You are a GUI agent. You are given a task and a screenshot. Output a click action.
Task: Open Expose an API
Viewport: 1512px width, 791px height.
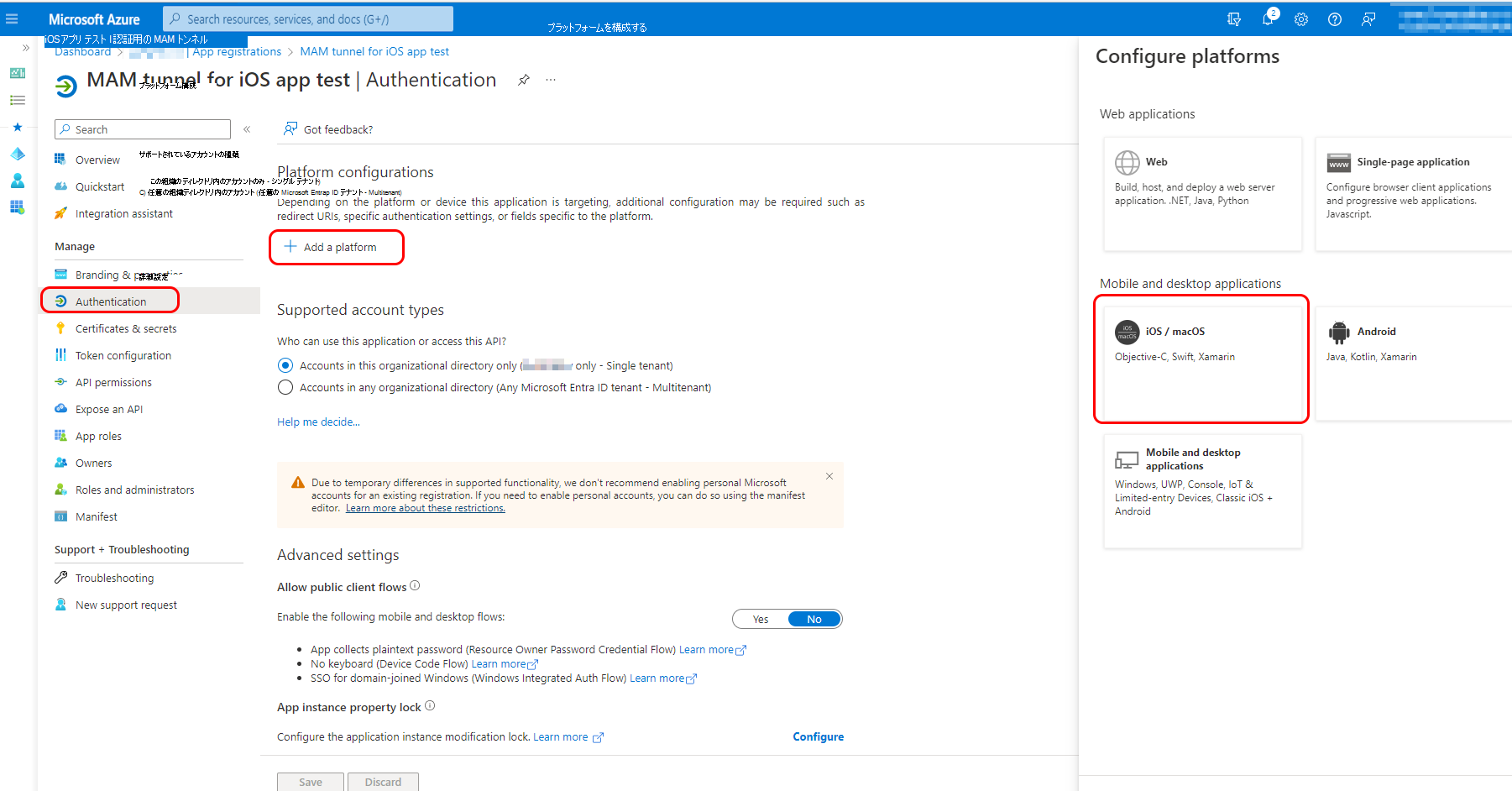click(109, 409)
